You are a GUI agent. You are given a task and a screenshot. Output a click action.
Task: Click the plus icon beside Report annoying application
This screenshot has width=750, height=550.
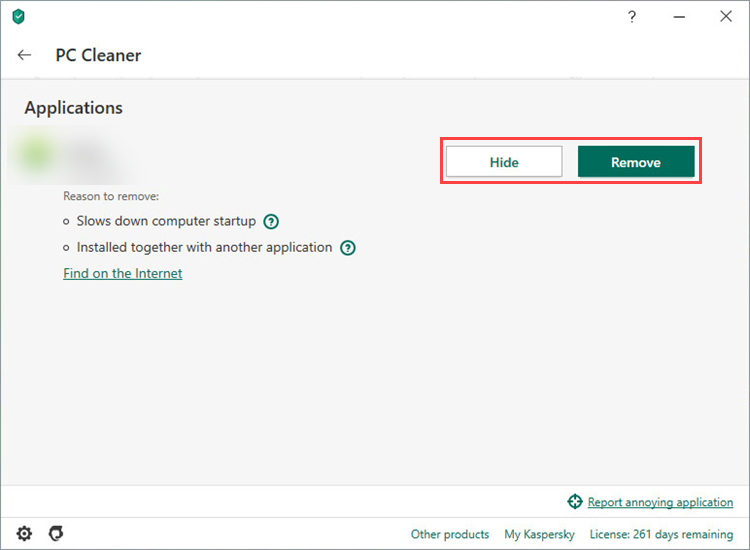coord(575,502)
